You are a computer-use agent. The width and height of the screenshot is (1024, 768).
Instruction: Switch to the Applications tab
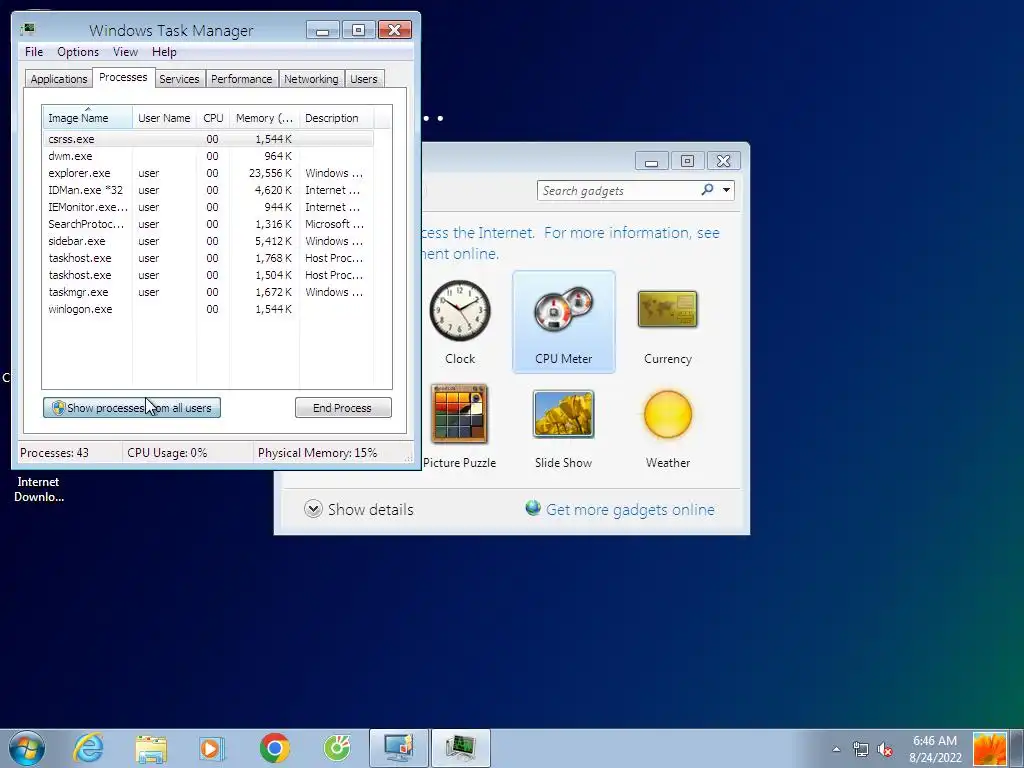click(59, 79)
